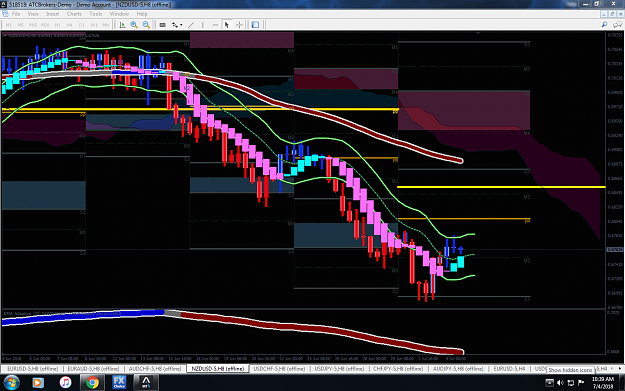Open the Window menu
This screenshot has height=391, width=625.
pyautogui.click(x=119, y=14)
